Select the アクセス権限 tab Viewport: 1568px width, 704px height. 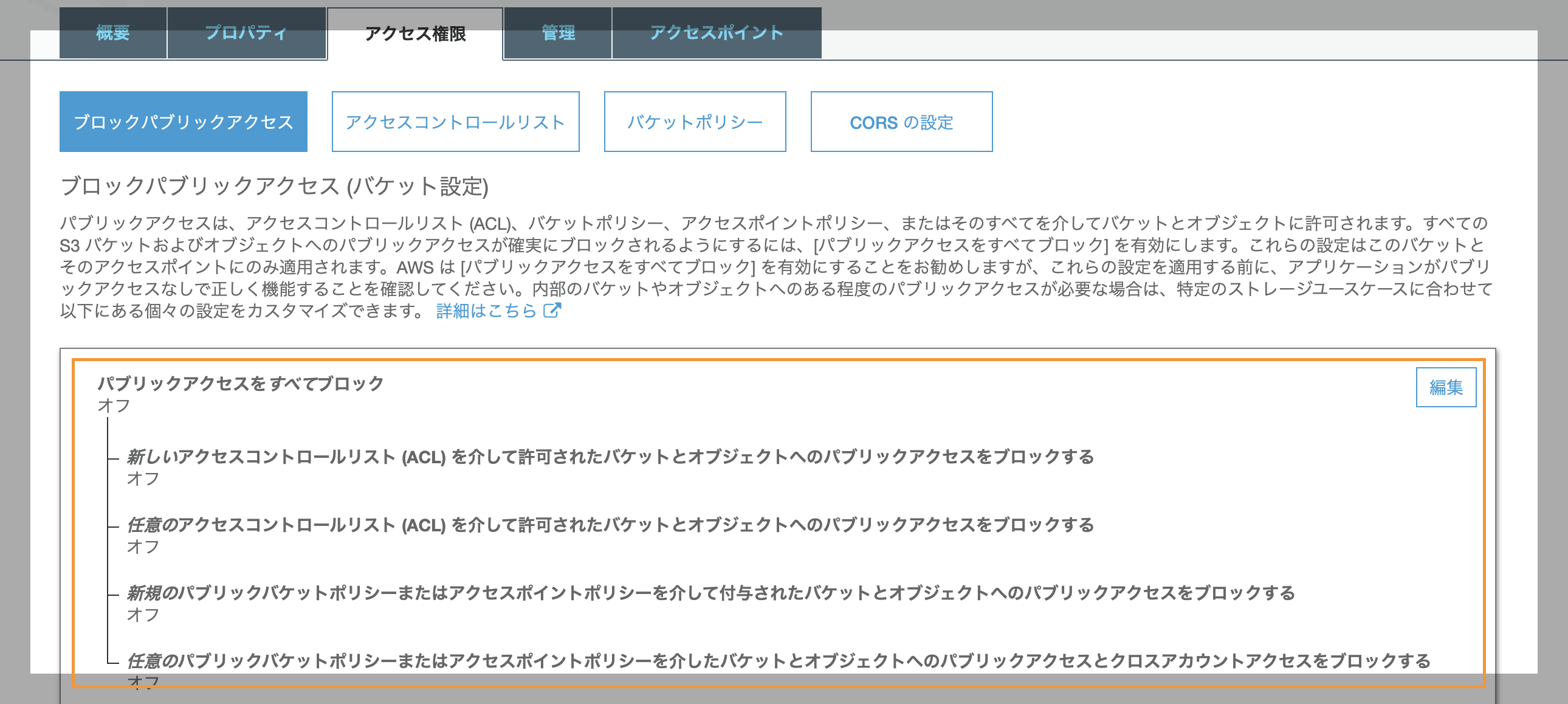415,33
